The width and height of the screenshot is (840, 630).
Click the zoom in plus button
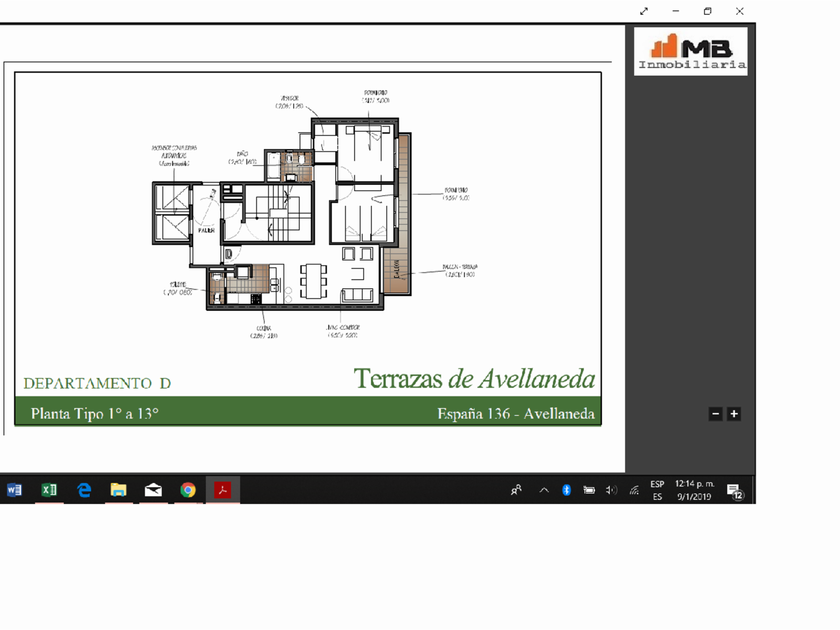pyautogui.click(x=734, y=414)
